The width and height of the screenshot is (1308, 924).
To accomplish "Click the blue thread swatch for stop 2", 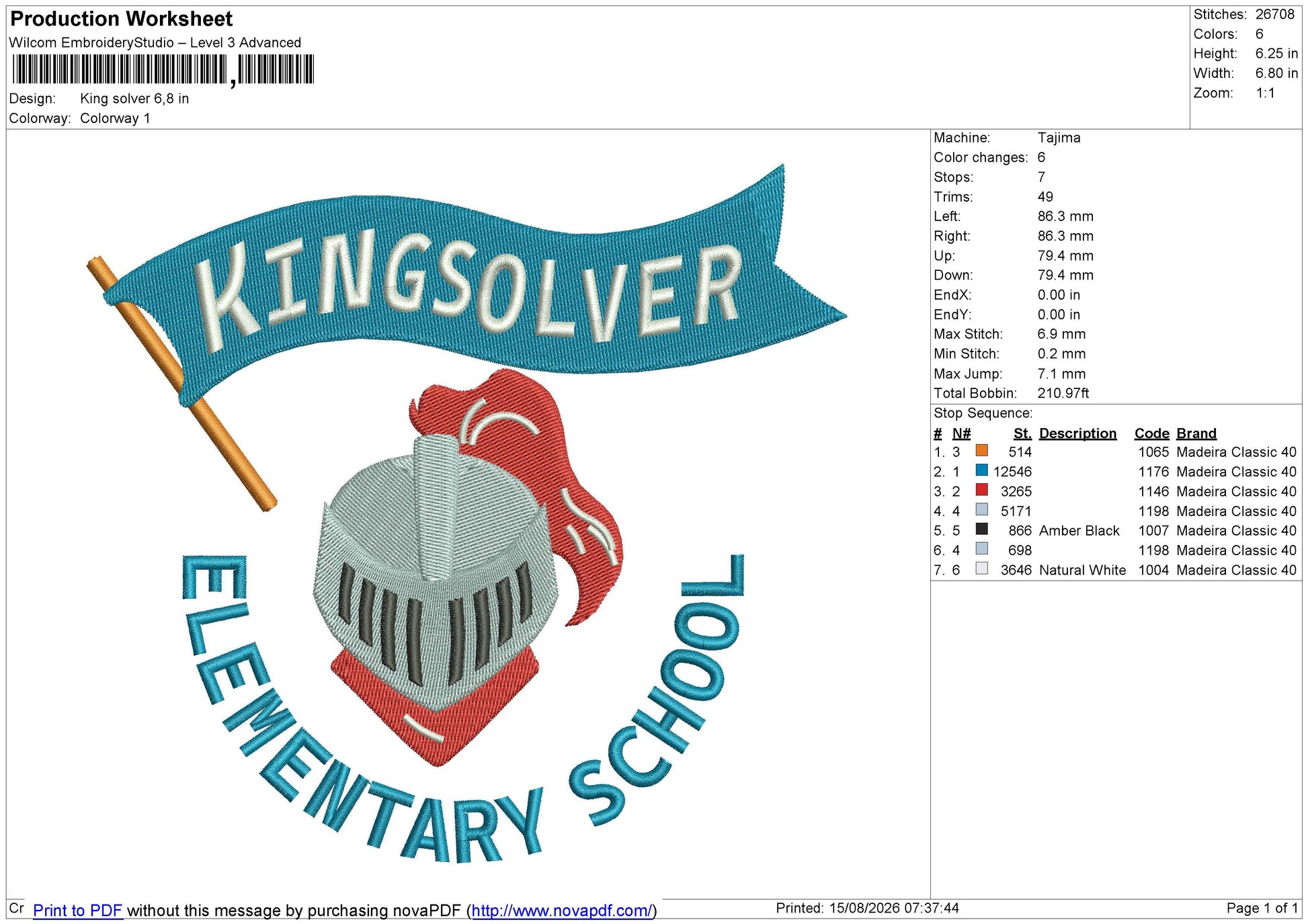I will tap(981, 470).
